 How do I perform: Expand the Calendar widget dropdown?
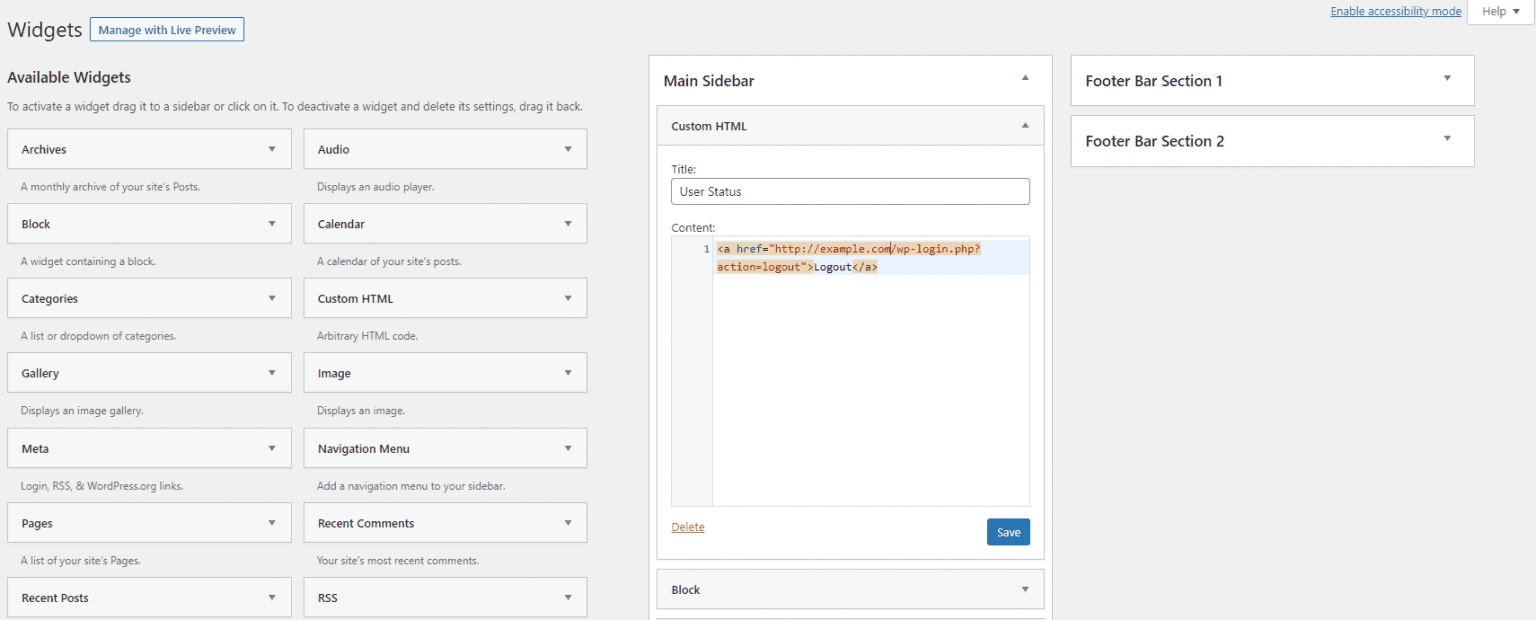click(567, 223)
